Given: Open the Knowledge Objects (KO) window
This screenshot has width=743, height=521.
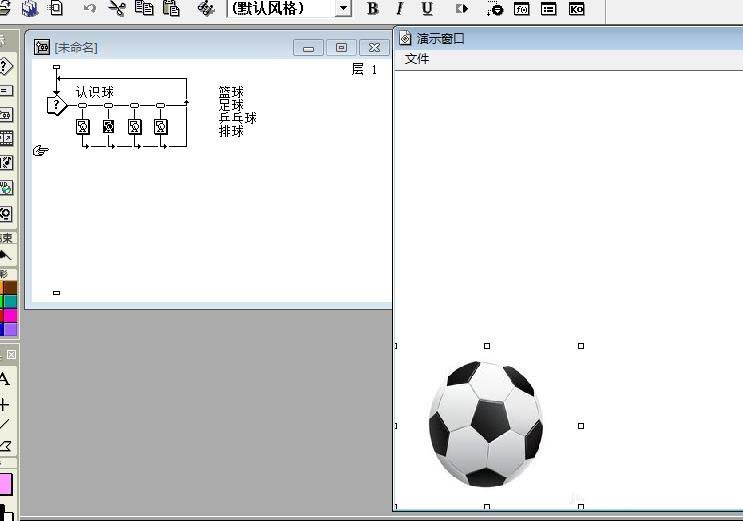Looking at the screenshot, I should pyautogui.click(x=576, y=9).
